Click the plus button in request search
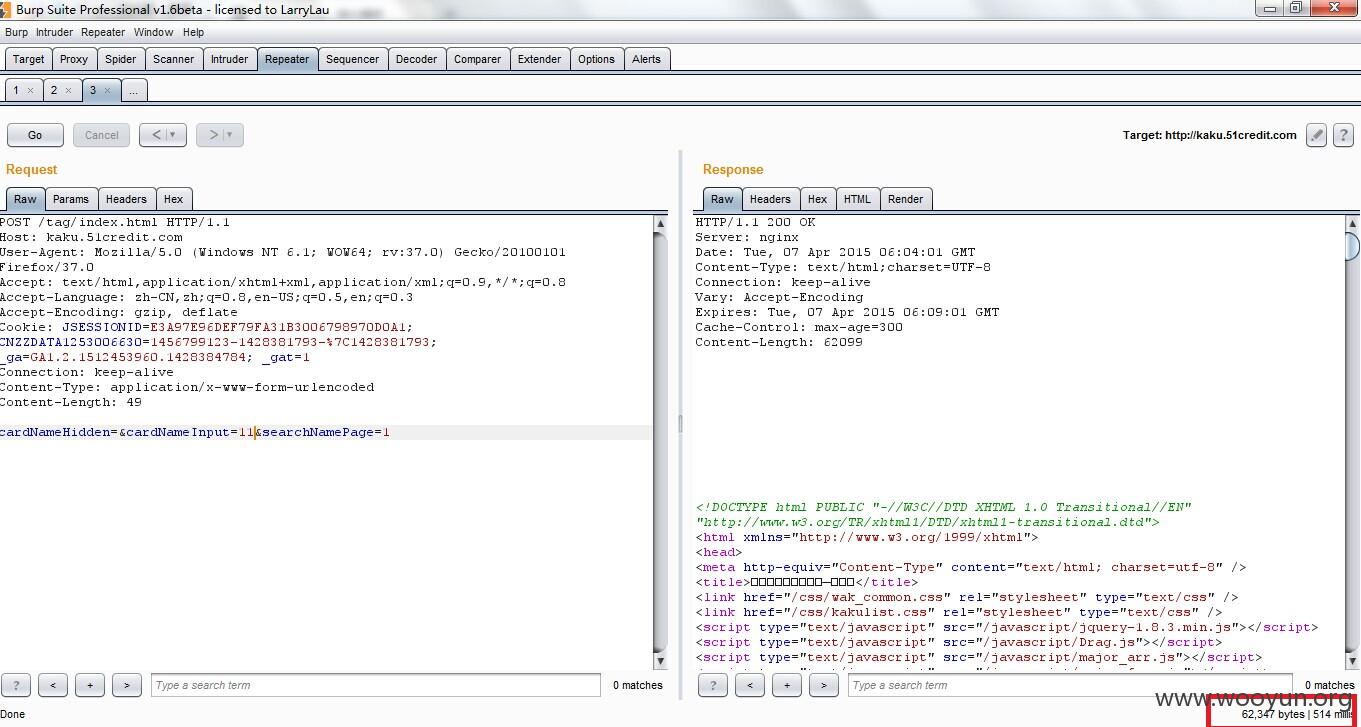Image resolution: width=1361 pixels, height=727 pixels. (89, 685)
